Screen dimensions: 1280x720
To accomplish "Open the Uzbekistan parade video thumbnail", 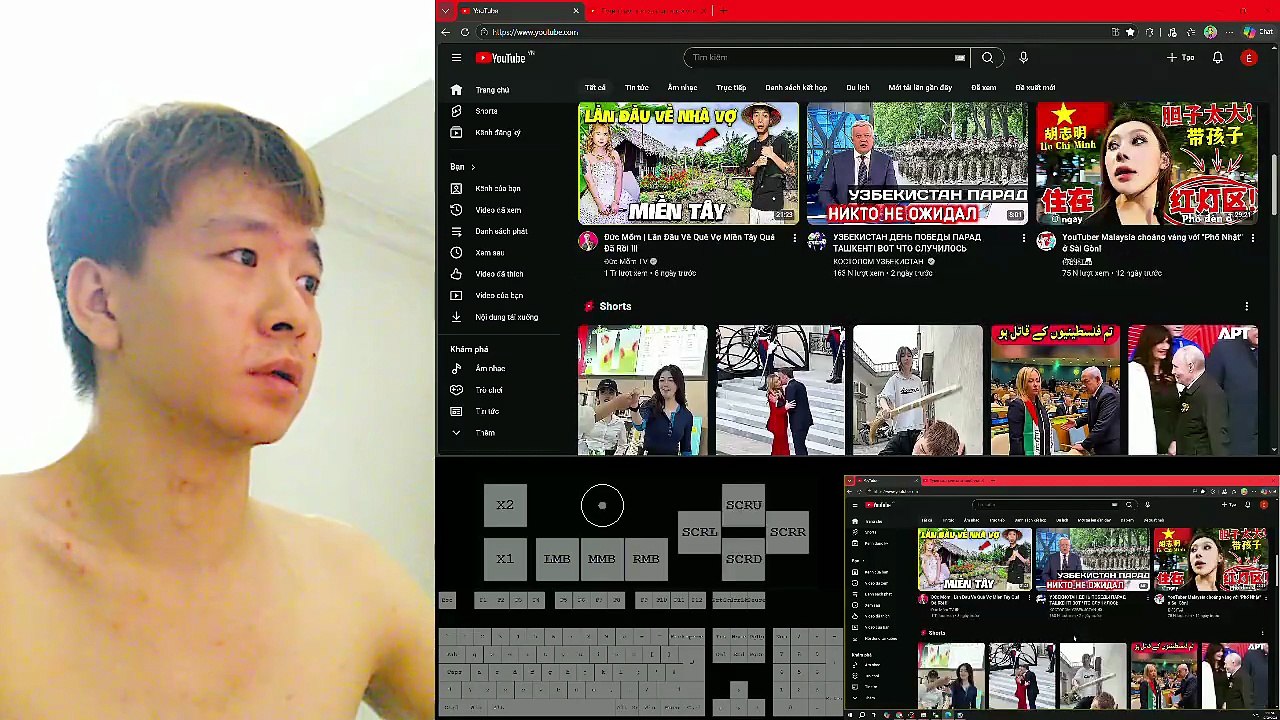I will [917, 163].
